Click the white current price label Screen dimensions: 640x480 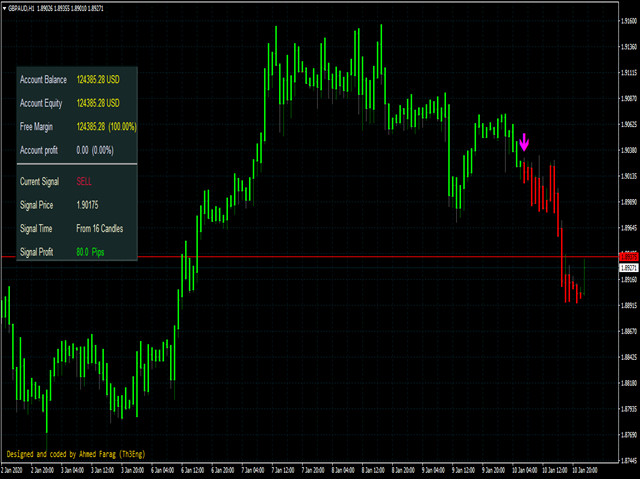pyautogui.click(x=628, y=268)
